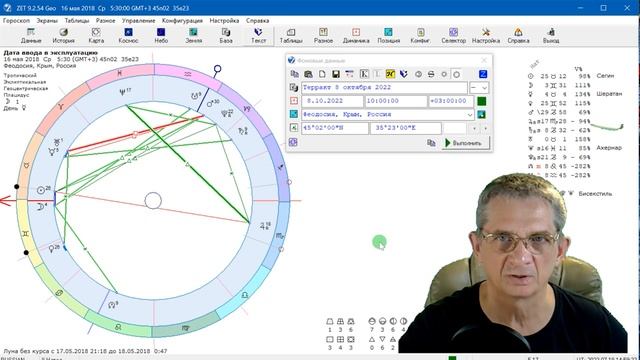Open the Динамика toolbar icon
The height and width of the screenshot is (360, 640).
tap(356, 36)
